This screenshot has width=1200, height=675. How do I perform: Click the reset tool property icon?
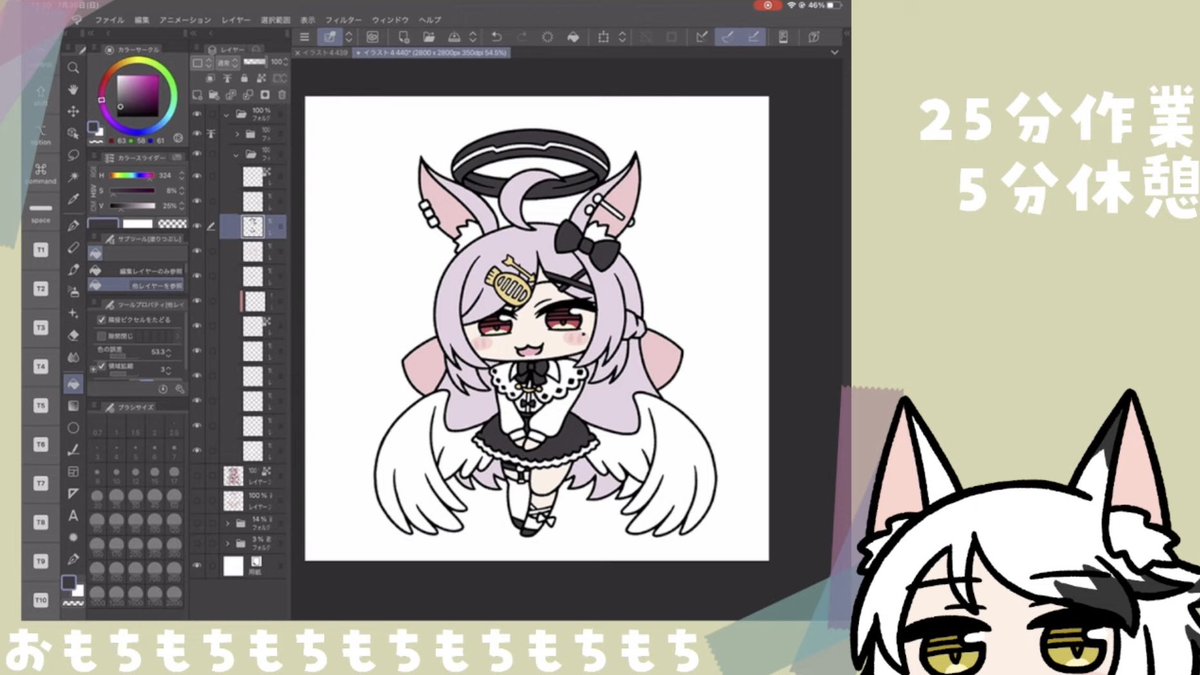click(x=163, y=388)
